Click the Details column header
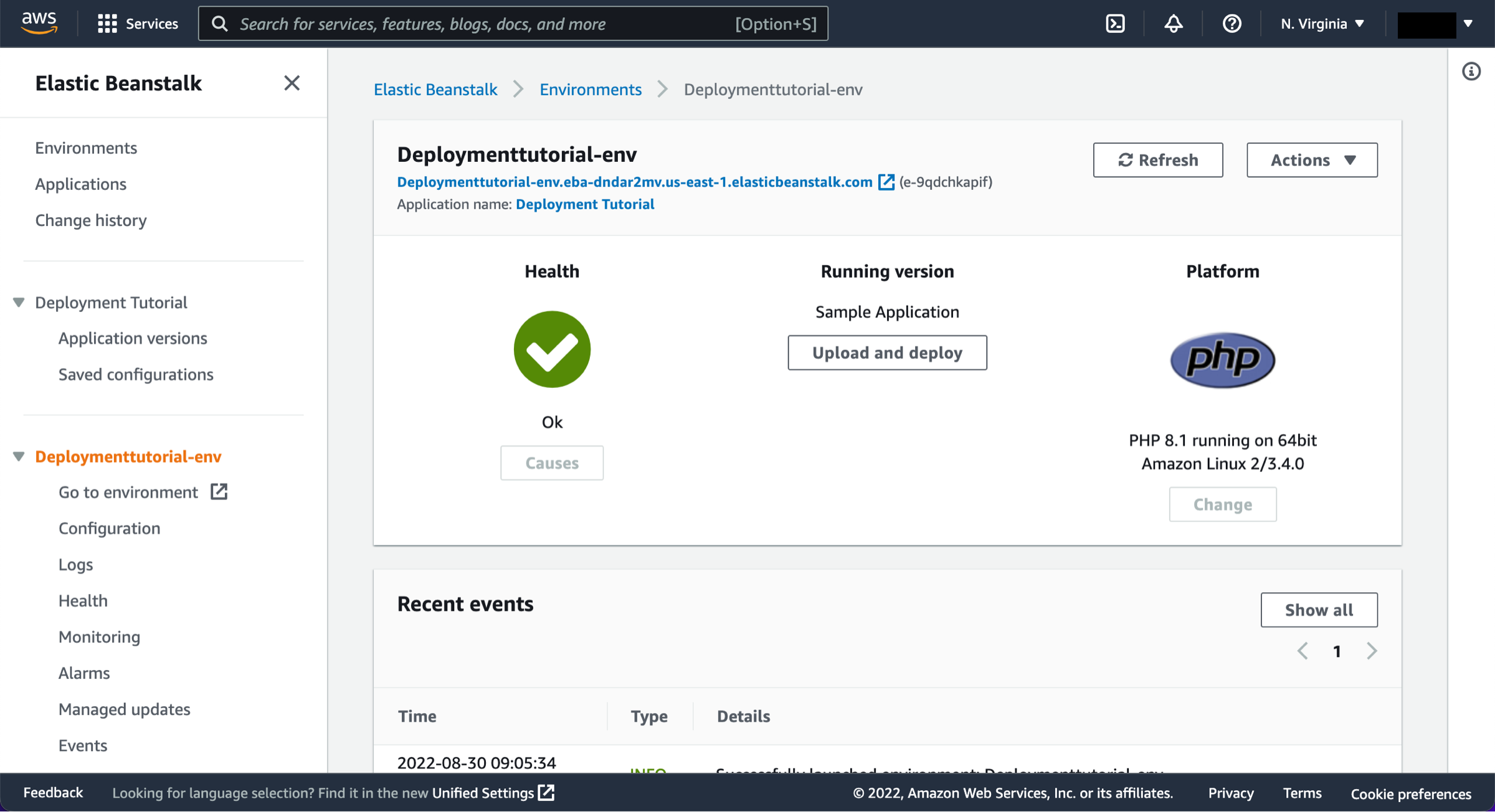The height and width of the screenshot is (812, 1495). point(744,716)
